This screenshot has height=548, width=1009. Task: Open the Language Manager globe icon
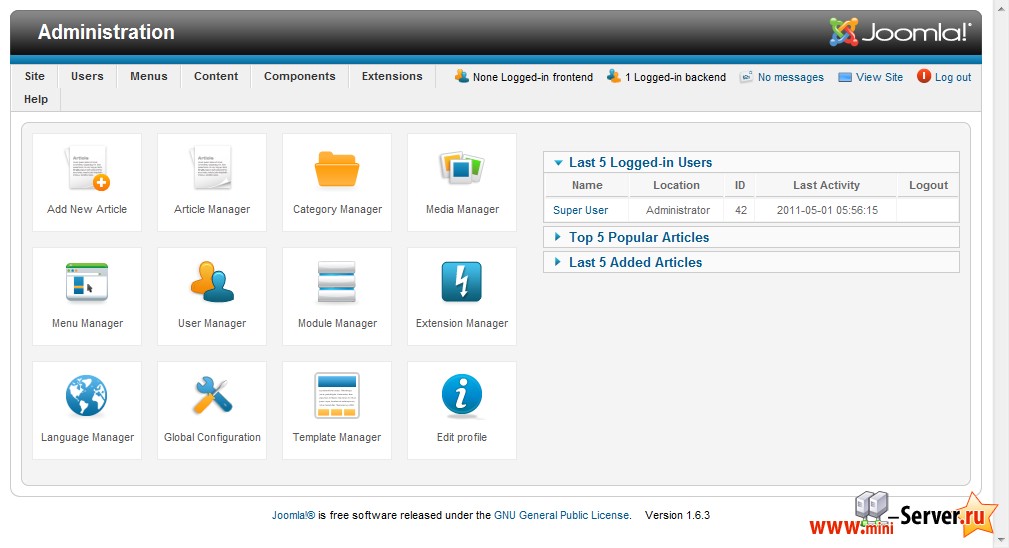click(86, 396)
